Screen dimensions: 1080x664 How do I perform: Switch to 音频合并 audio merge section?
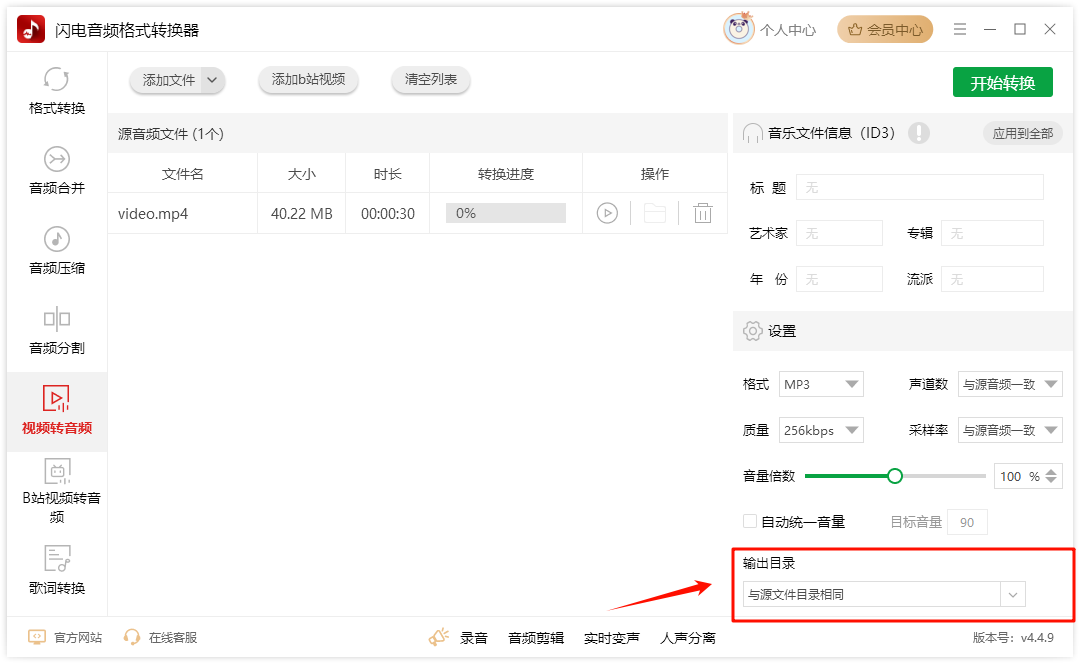(x=56, y=171)
